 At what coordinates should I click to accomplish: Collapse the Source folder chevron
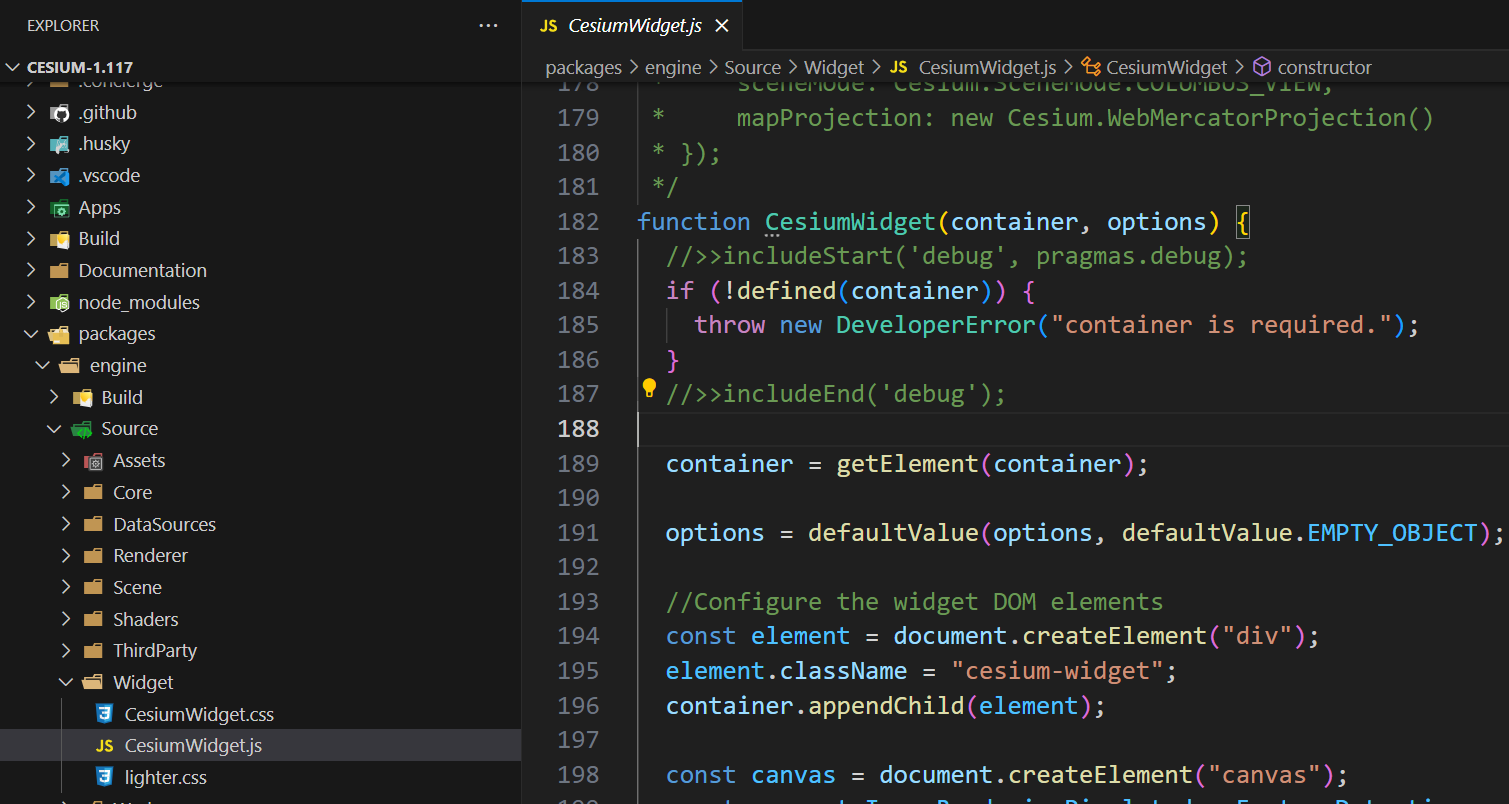54,429
